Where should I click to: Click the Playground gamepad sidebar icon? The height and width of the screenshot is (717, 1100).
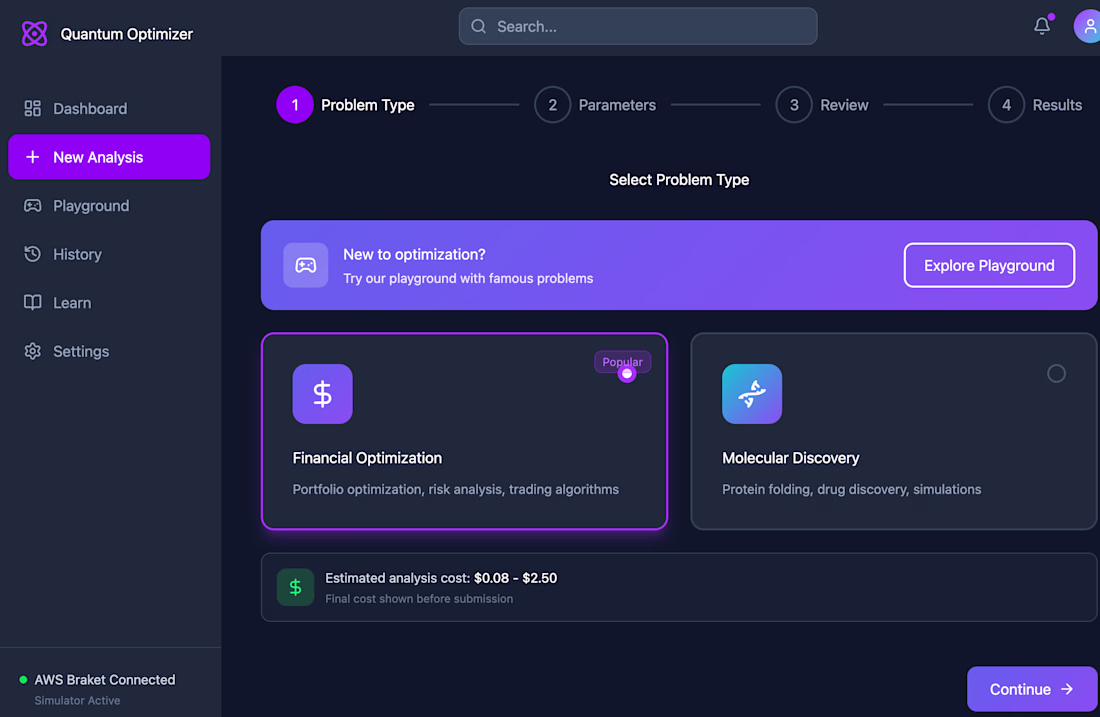pos(32,206)
